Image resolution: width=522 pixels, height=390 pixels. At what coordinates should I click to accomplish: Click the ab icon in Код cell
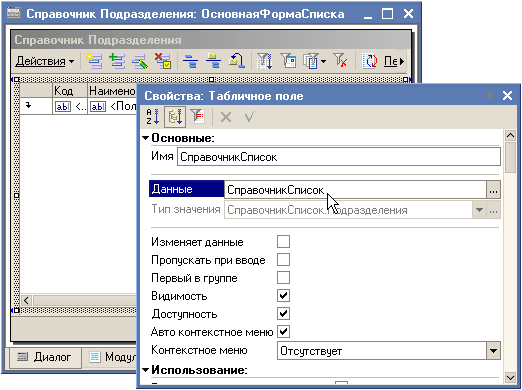[63, 107]
